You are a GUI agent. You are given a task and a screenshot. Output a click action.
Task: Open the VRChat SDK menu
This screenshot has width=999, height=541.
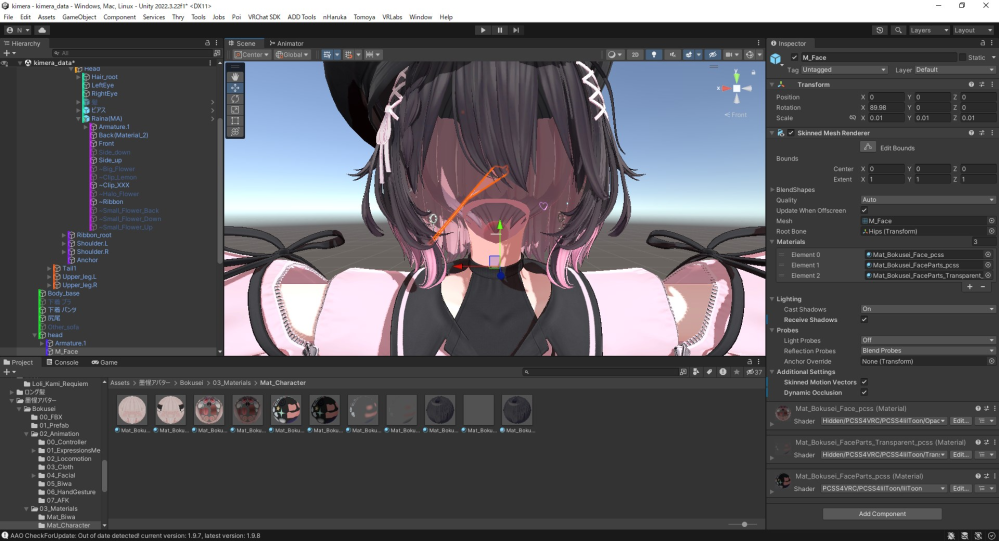(x=264, y=17)
